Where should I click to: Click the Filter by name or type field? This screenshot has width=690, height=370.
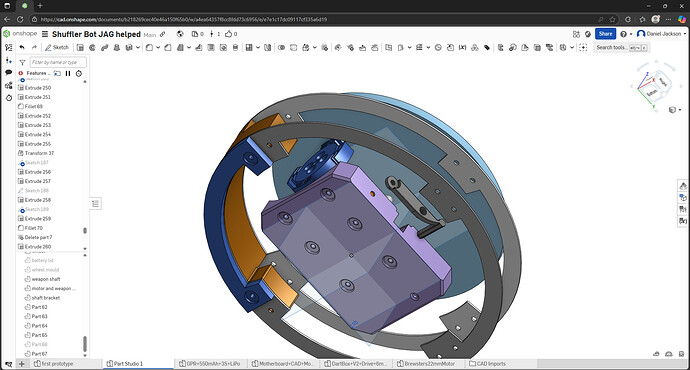click(58, 62)
